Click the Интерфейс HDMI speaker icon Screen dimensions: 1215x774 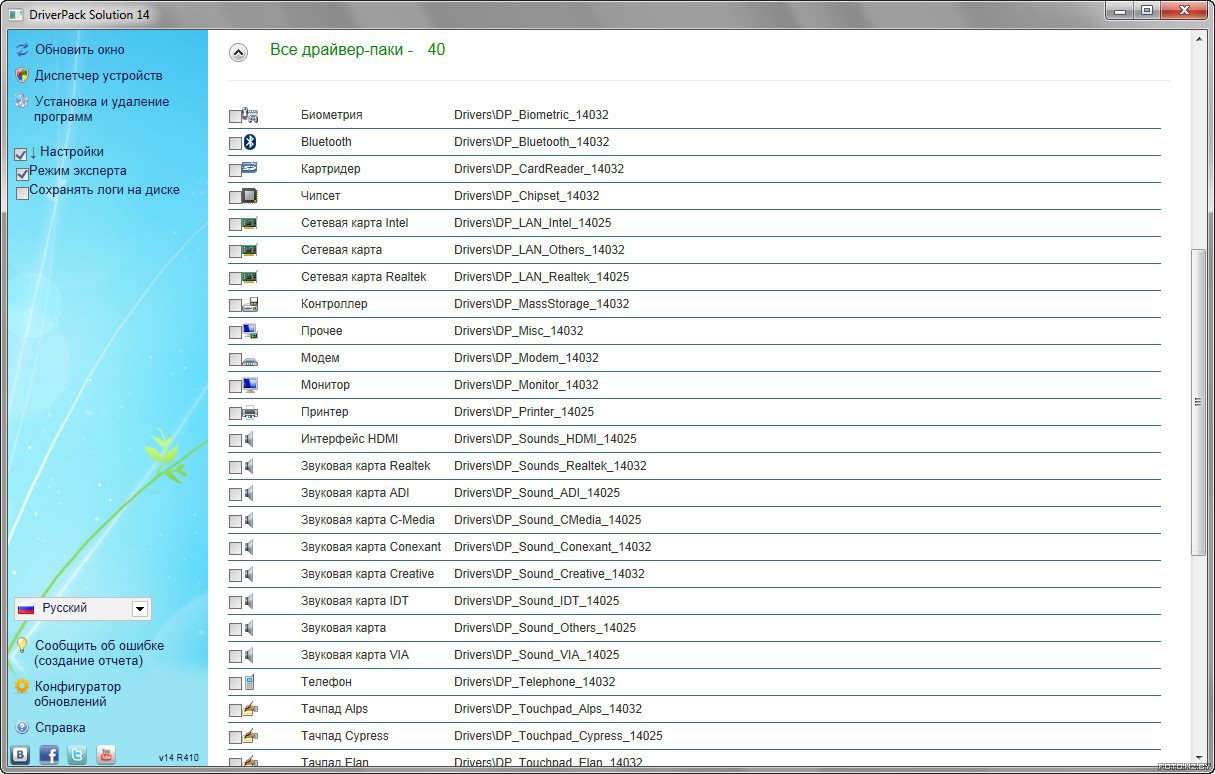coord(249,439)
